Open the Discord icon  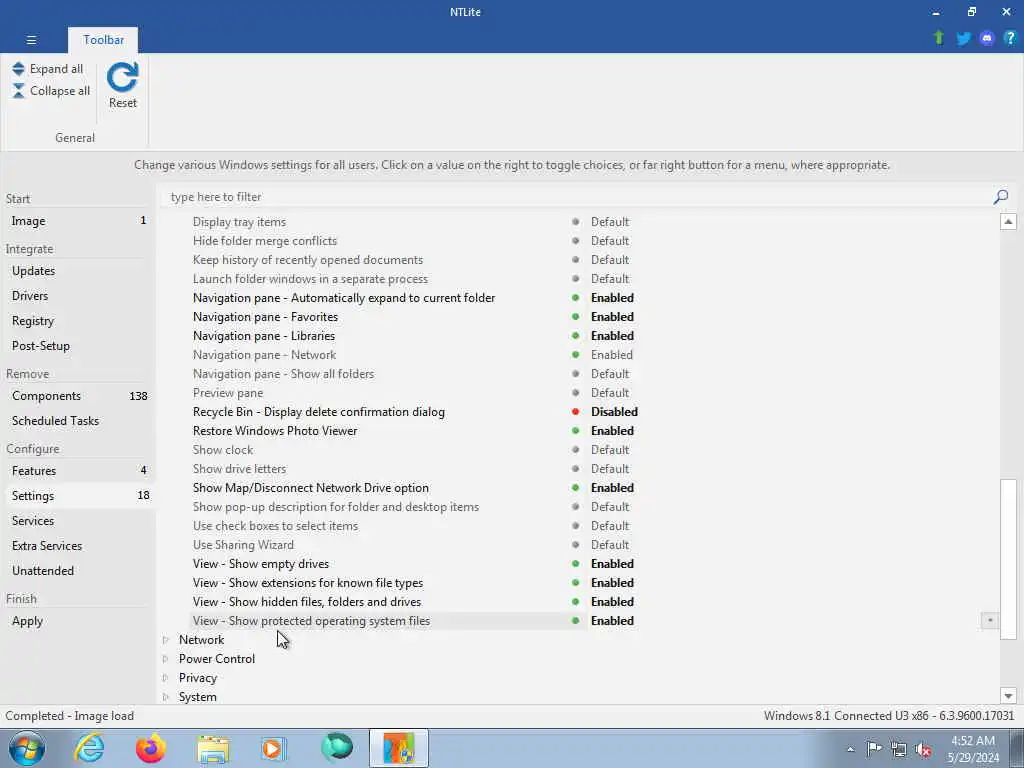click(x=987, y=38)
